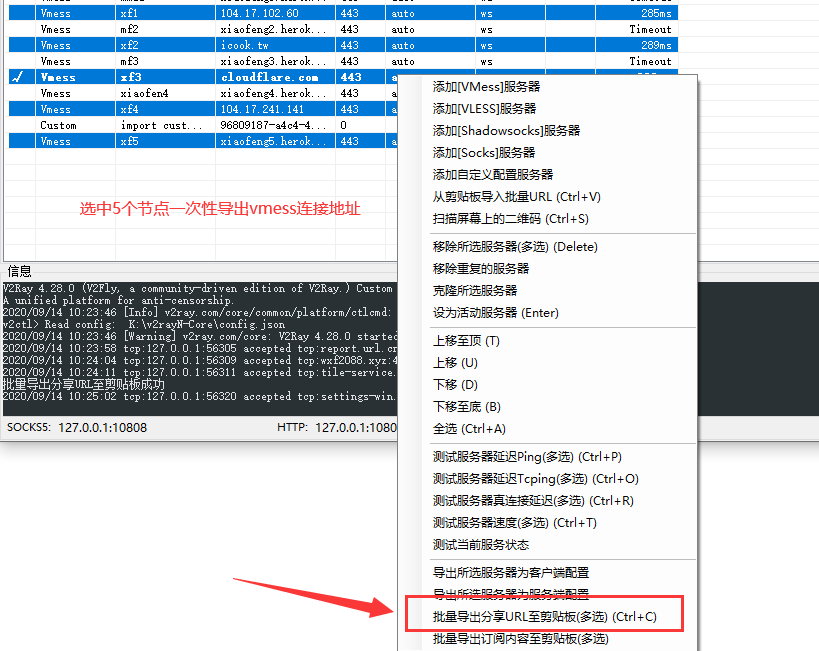Choose 添加[VLESS]服务器 from context menu
This screenshot has width=819, height=651.
[484, 109]
